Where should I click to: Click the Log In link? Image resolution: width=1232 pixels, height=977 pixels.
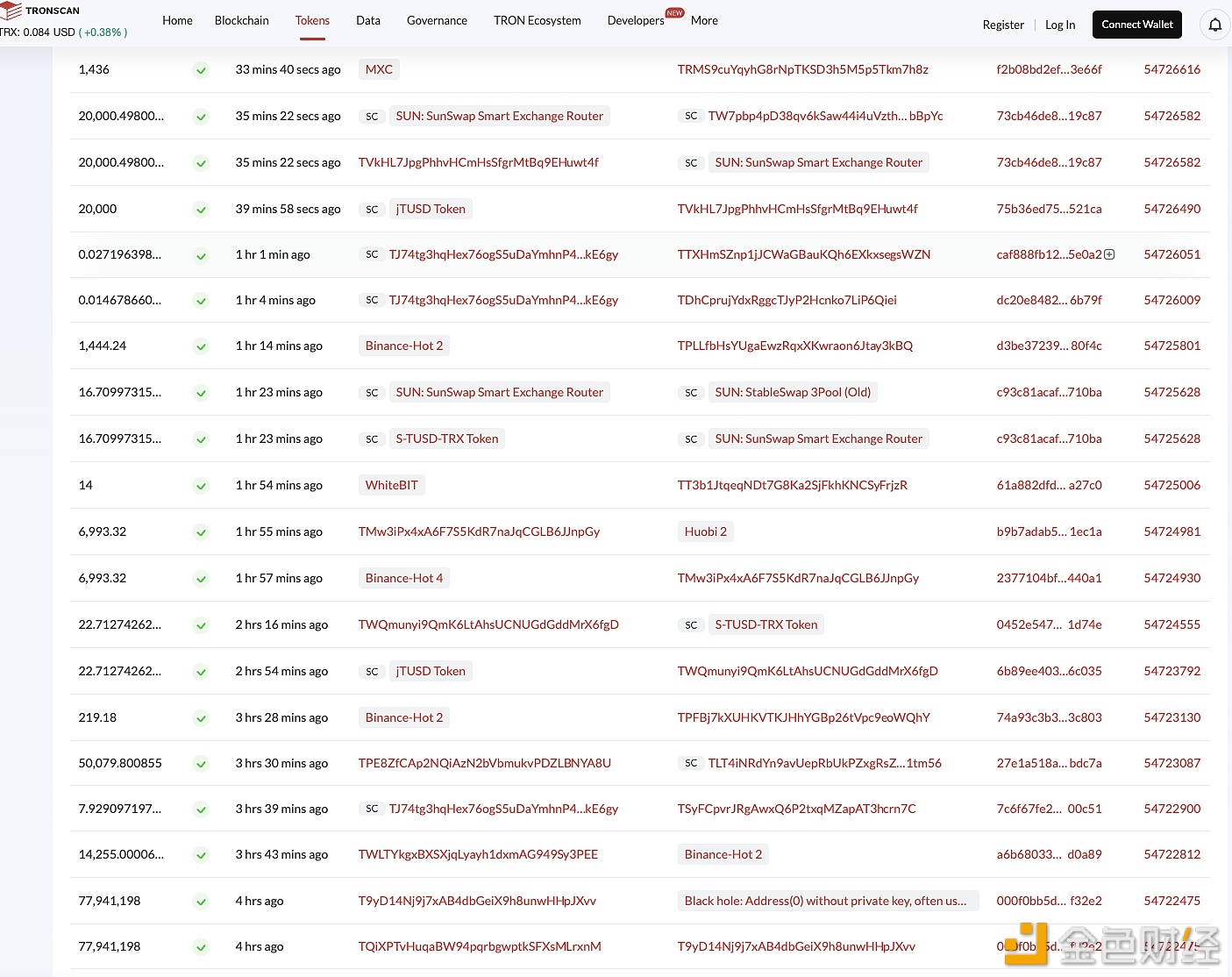(x=1060, y=25)
